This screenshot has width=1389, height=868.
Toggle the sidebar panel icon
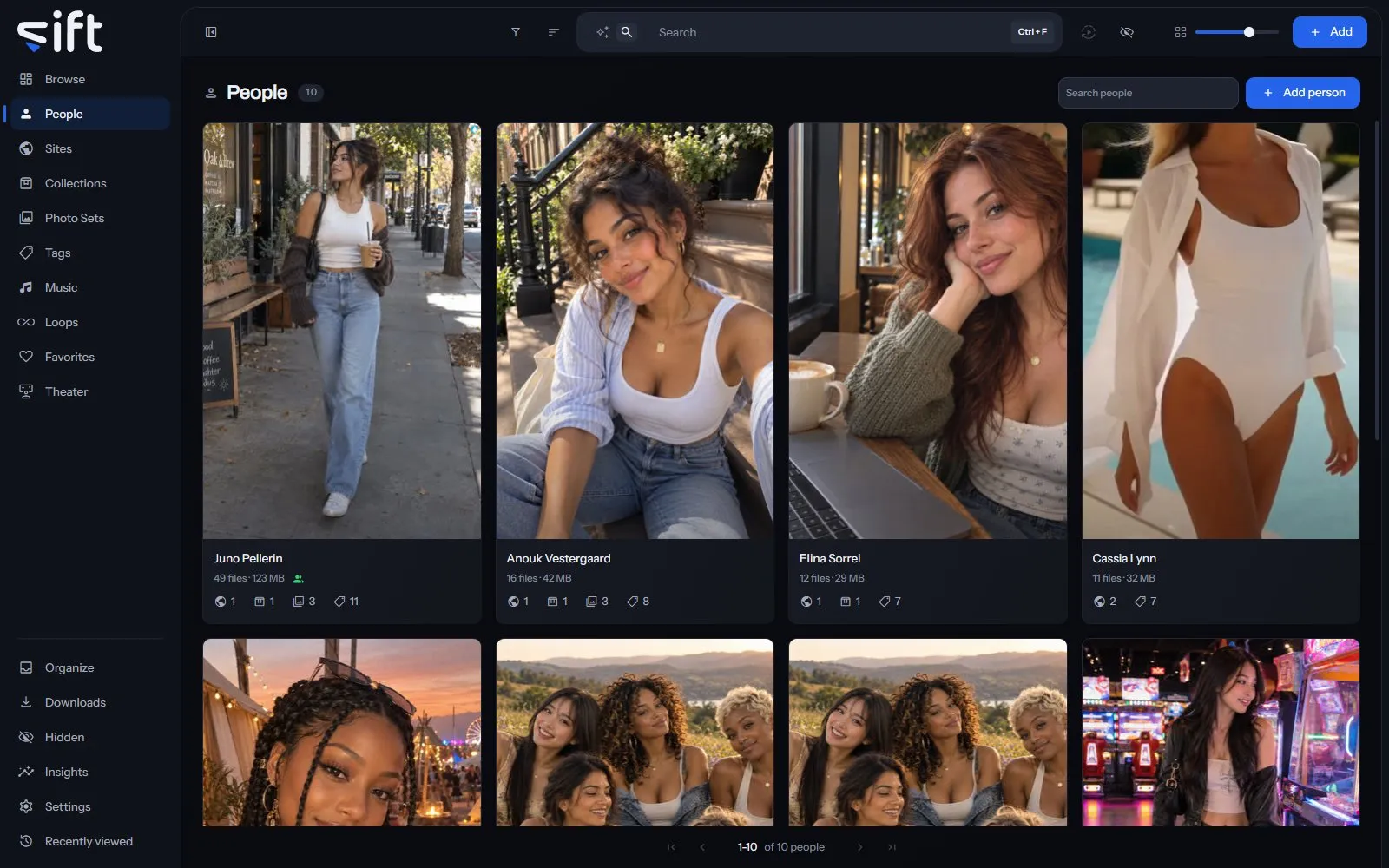click(211, 32)
